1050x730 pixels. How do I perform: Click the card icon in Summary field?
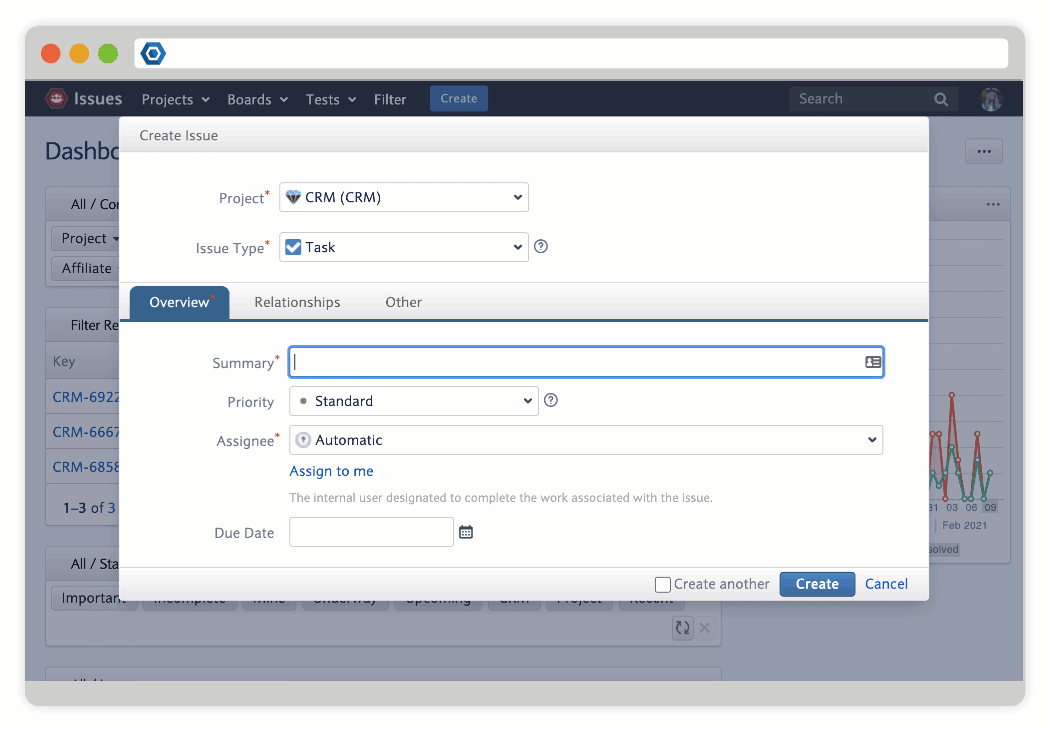(873, 363)
